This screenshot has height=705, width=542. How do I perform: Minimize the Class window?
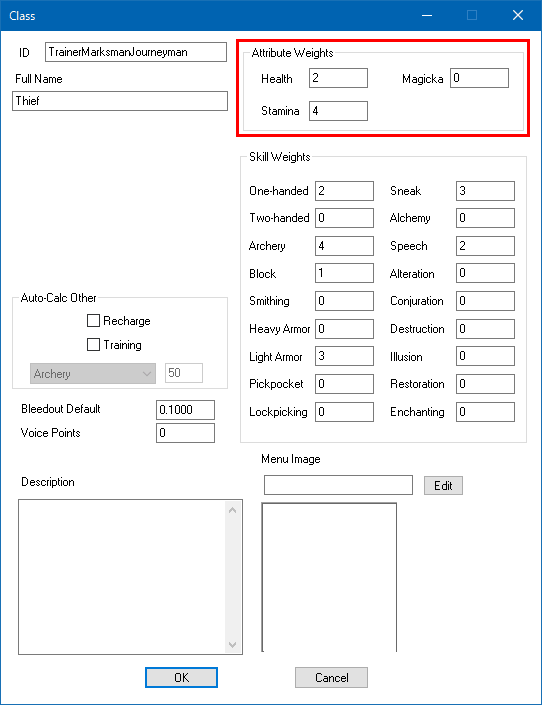[x=427, y=15]
